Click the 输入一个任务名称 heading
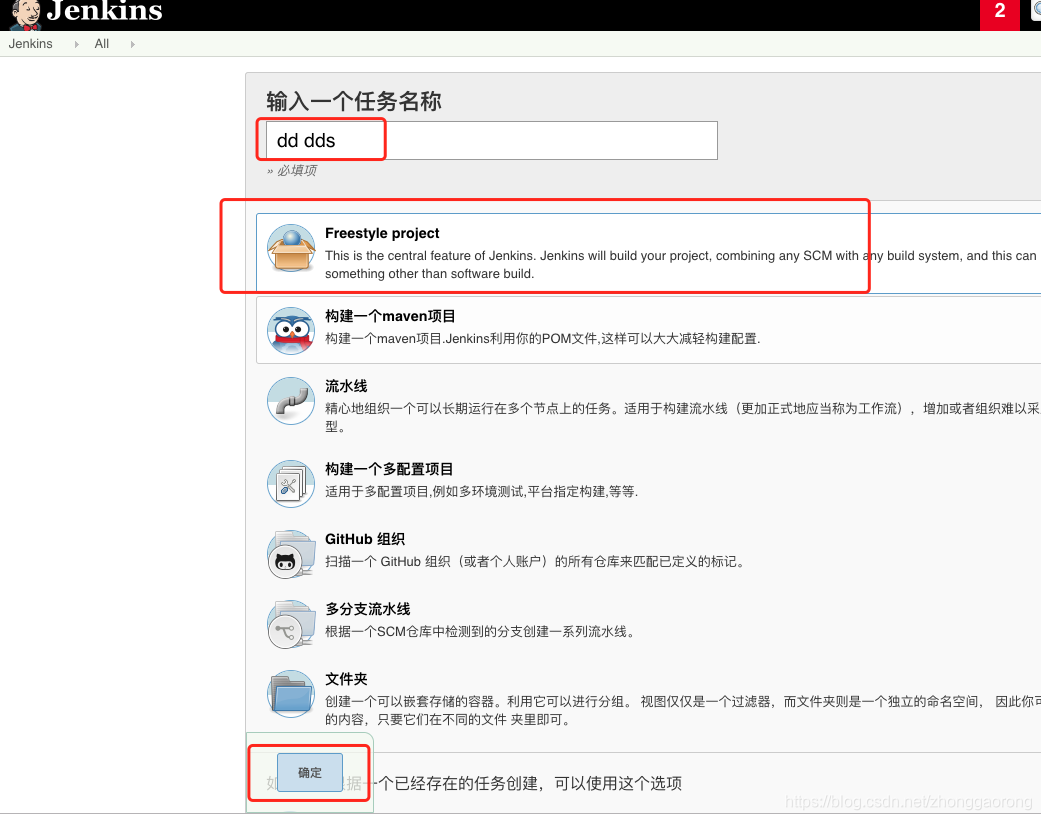The image size is (1041, 820). coord(354,101)
